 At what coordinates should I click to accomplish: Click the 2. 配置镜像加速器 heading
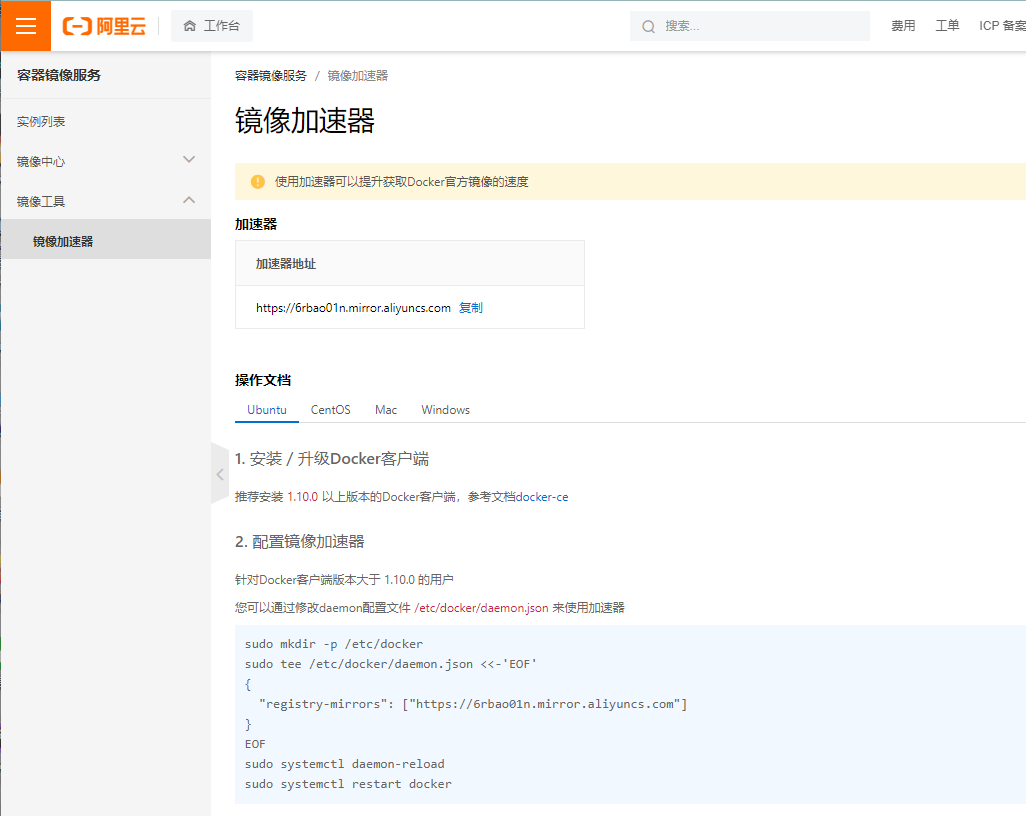pos(300,542)
